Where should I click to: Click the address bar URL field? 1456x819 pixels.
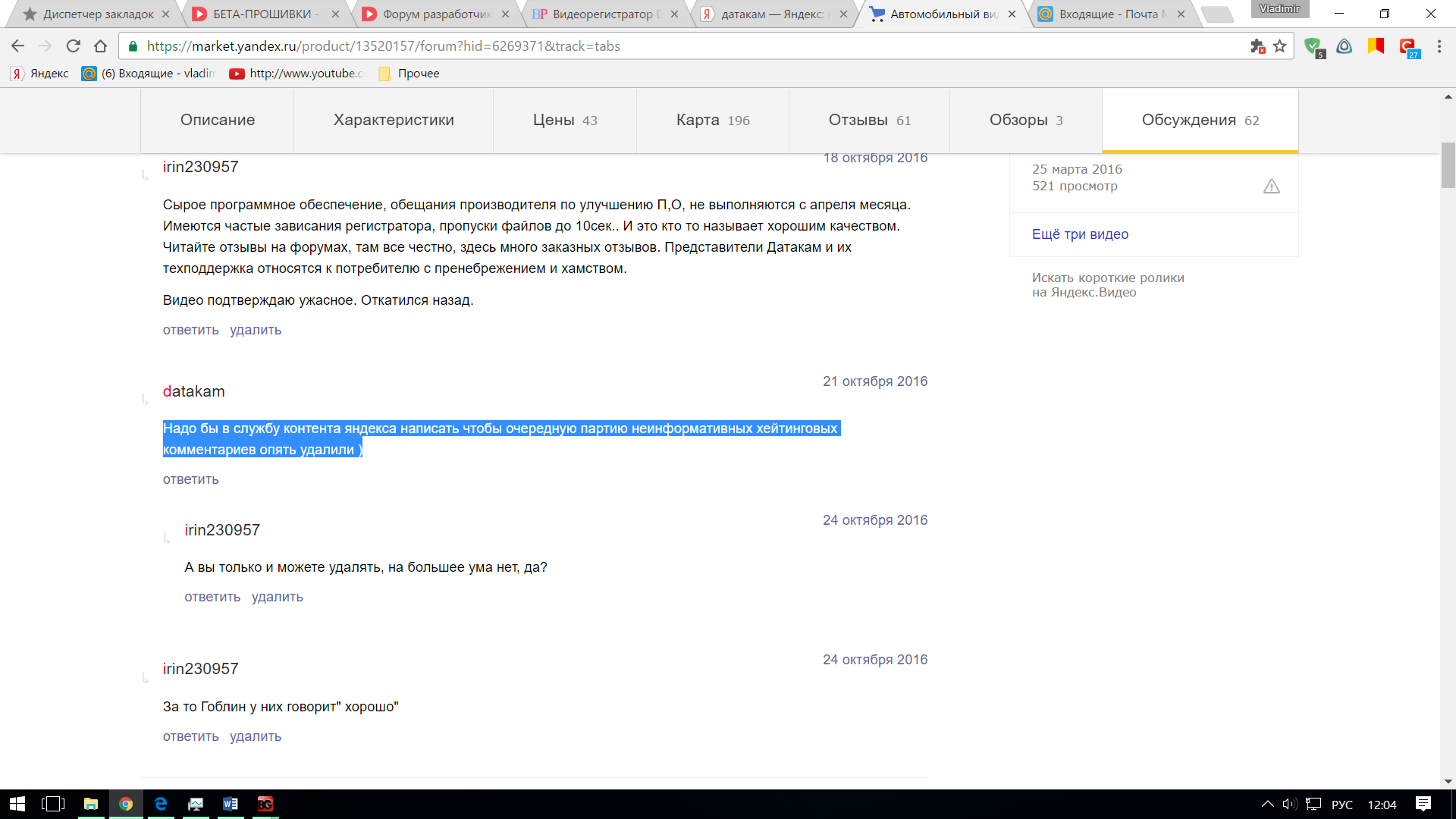tap(682, 46)
